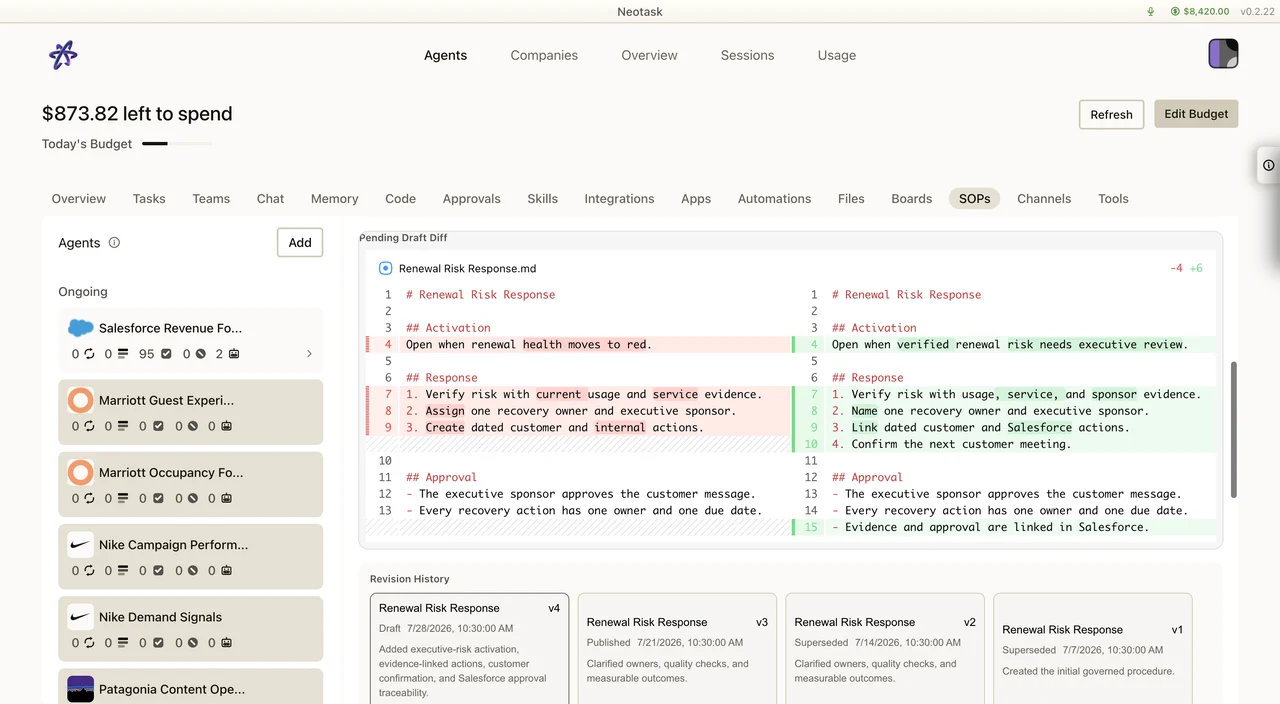Click the robot icon on Nike Demand Signals card
Image resolution: width=1280 pixels, height=704 pixels.
(227, 643)
